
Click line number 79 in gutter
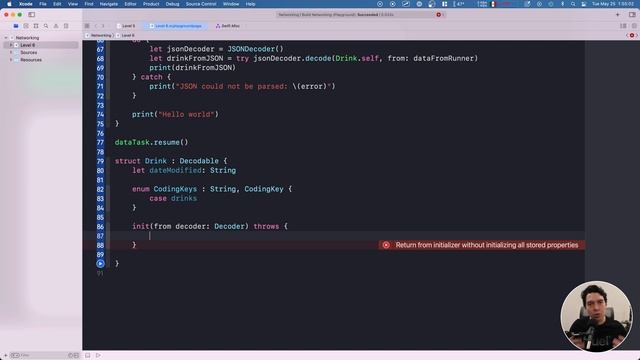pyautogui.click(x=100, y=161)
